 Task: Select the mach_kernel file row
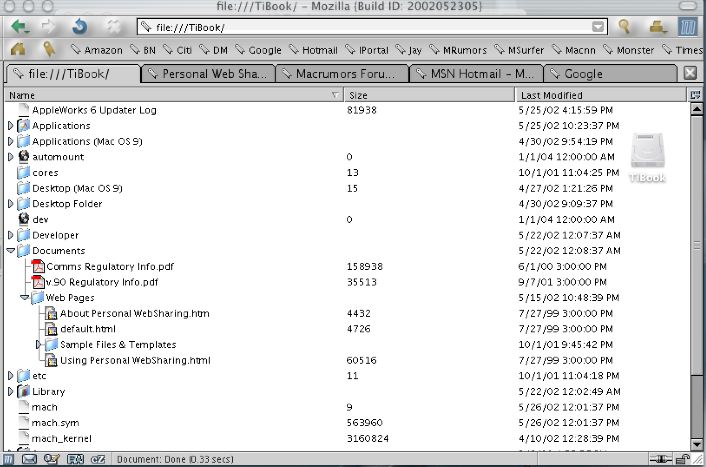tap(347, 438)
